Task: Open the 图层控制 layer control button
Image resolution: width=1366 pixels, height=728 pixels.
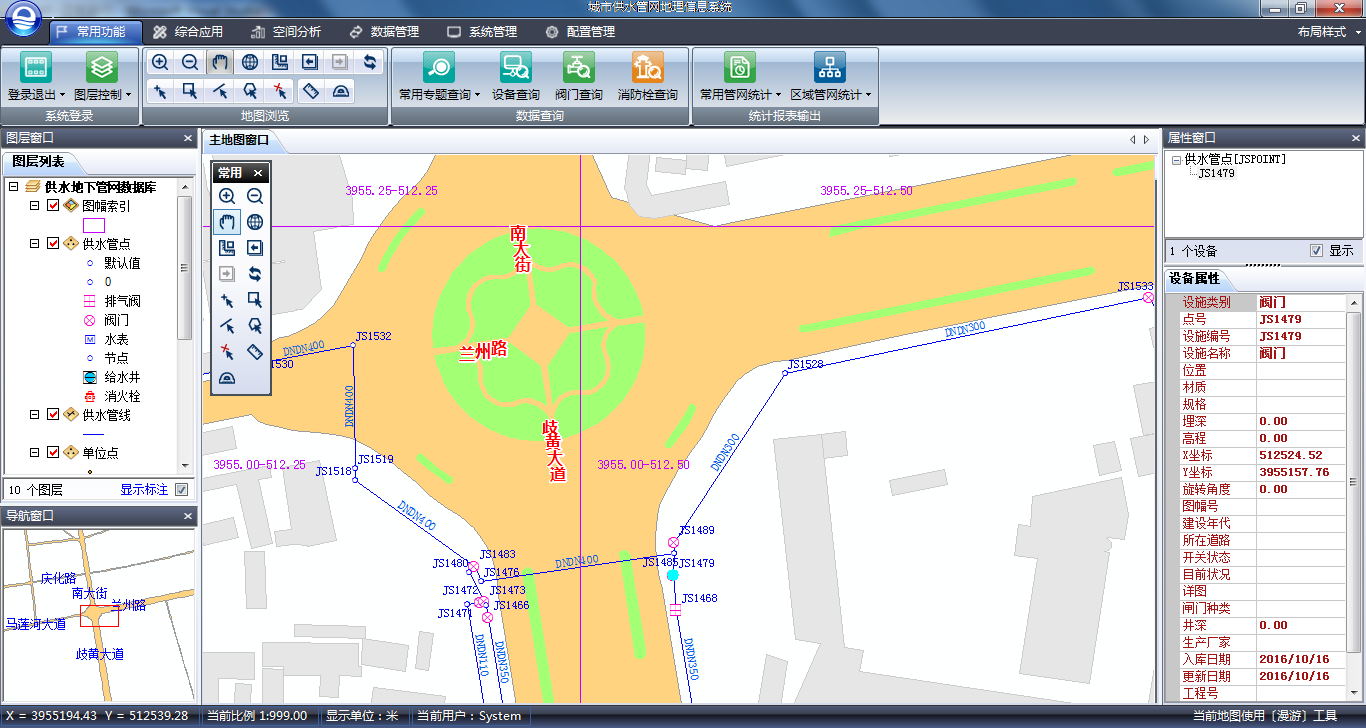Action: coord(102,77)
